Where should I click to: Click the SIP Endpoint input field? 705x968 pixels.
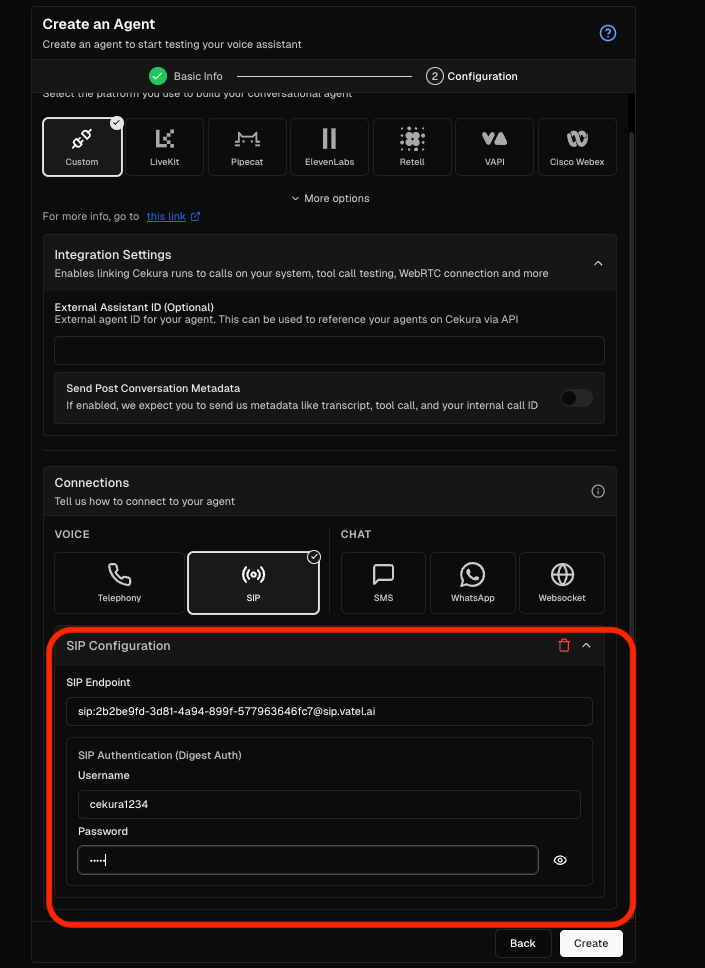[x=329, y=711]
